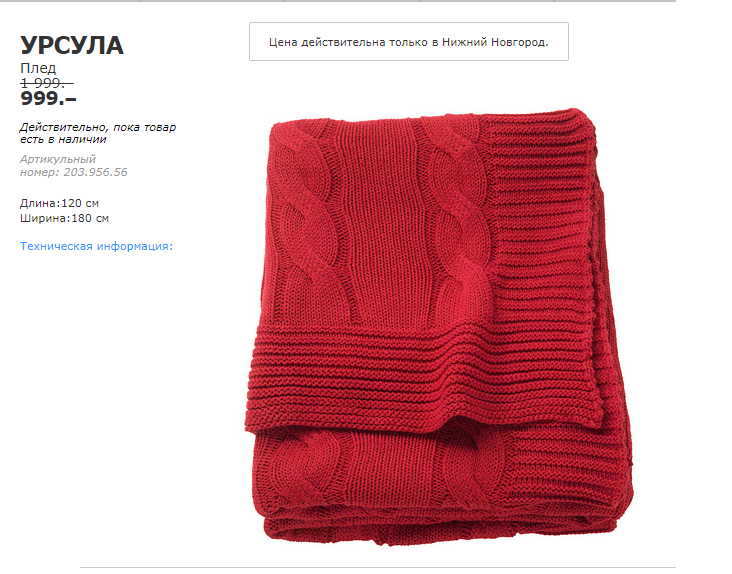Image resolution: width=732 pixels, height=574 pixels.
Task: Click the Артикульный label word
Action: point(57,159)
